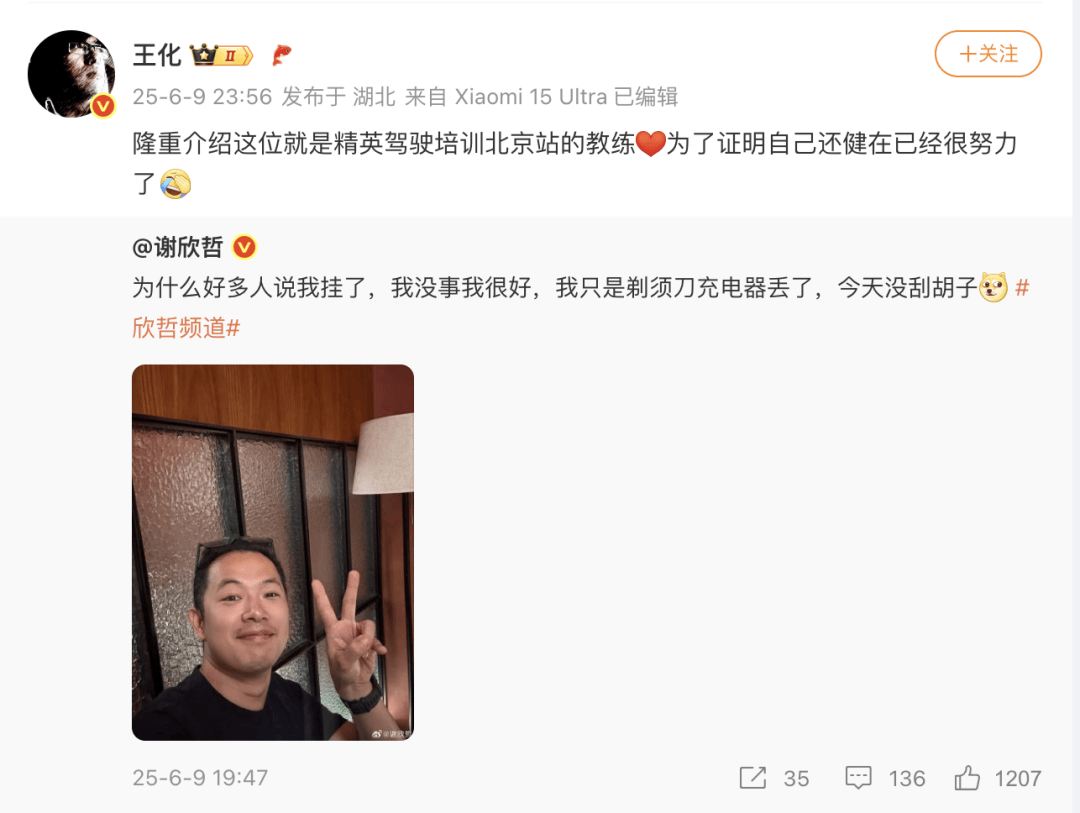This screenshot has width=1080, height=813.
Task: Click the repost share icon
Action: click(752, 778)
